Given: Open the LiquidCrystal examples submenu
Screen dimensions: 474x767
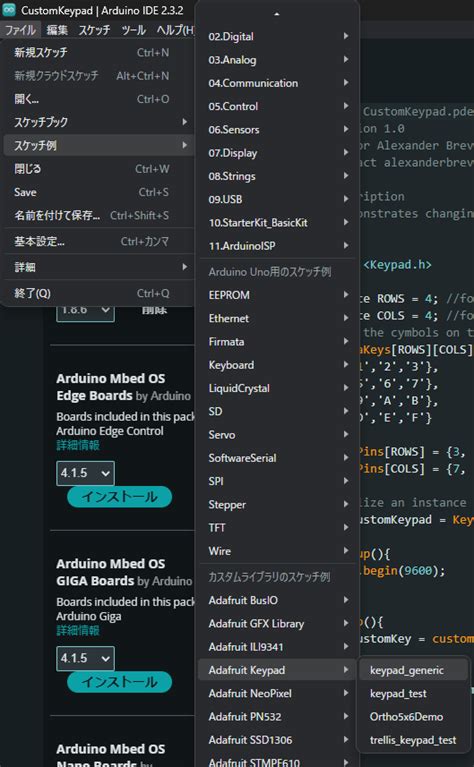Looking at the screenshot, I should 278,388.
